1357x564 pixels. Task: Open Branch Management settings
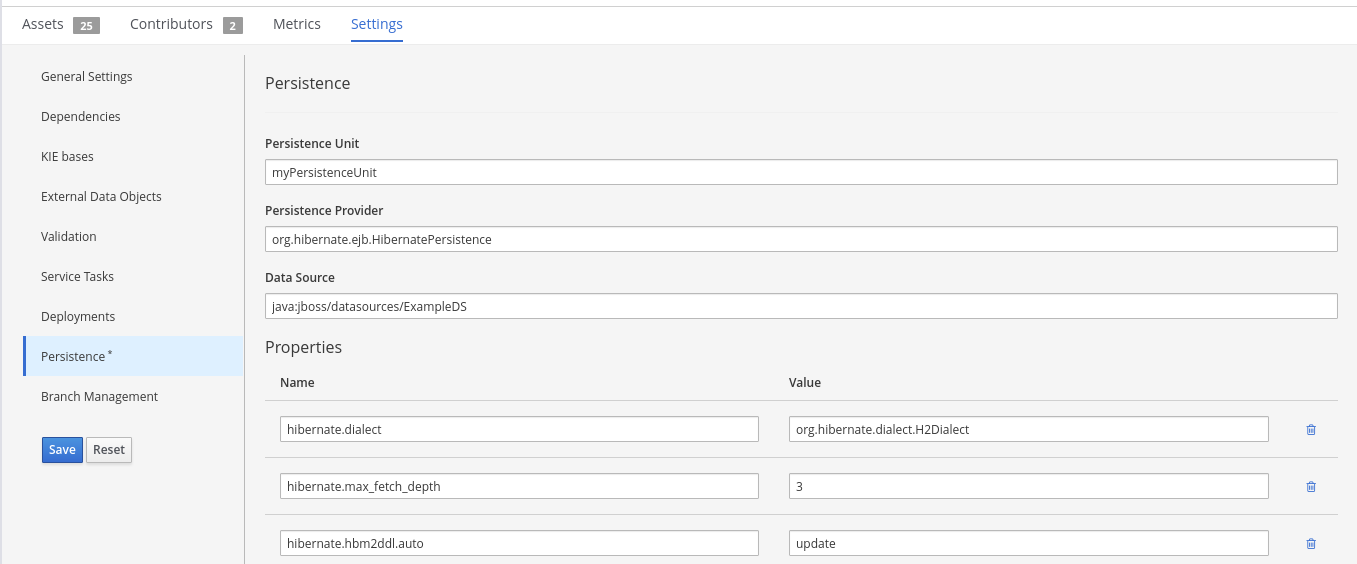[100, 397]
